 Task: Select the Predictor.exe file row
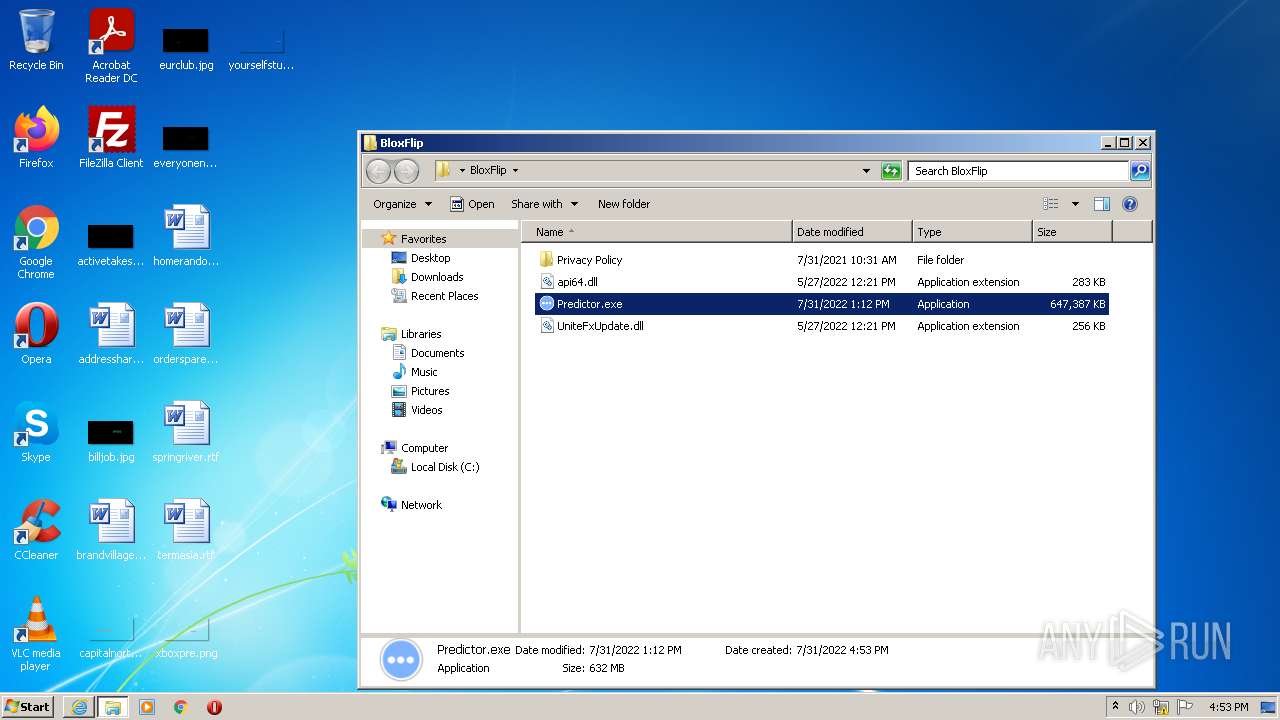point(822,304)
